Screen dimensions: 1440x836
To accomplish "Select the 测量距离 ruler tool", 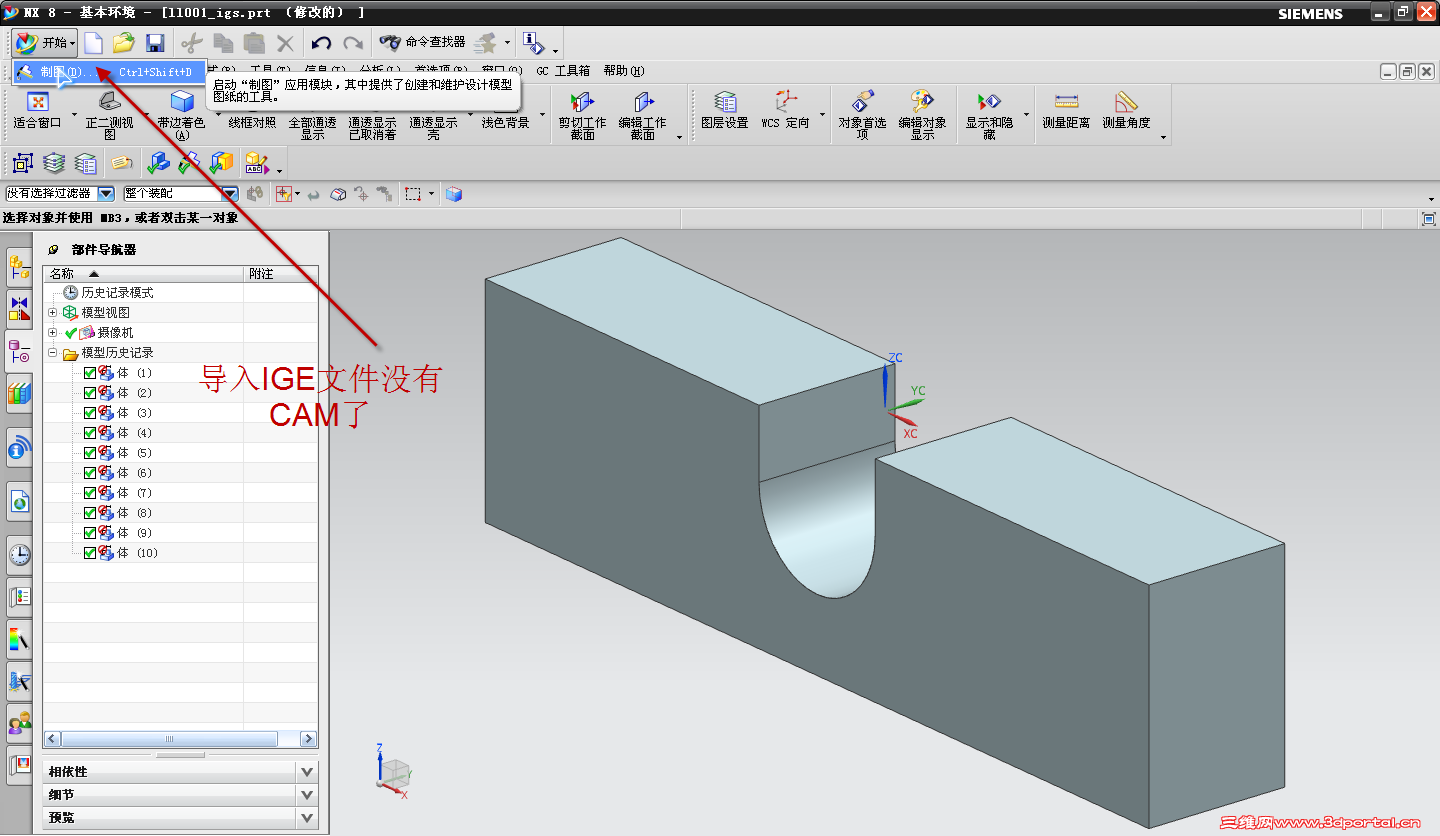I will [x=1066, y=111].
